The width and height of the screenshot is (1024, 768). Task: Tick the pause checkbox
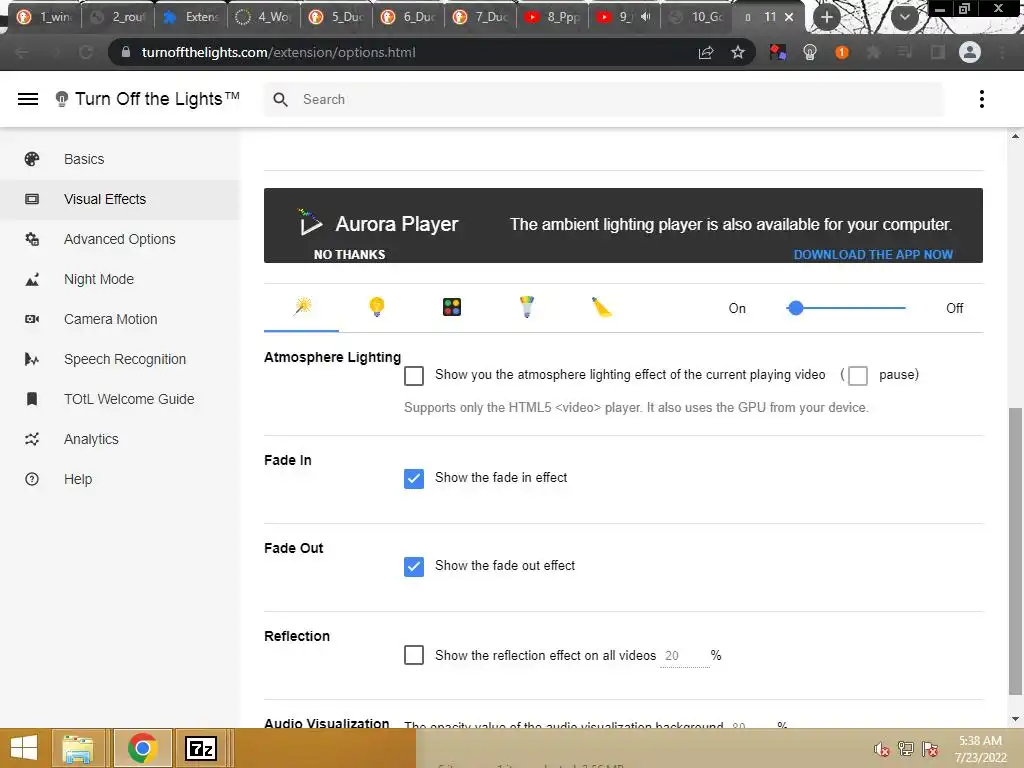(x=857, y=376)
